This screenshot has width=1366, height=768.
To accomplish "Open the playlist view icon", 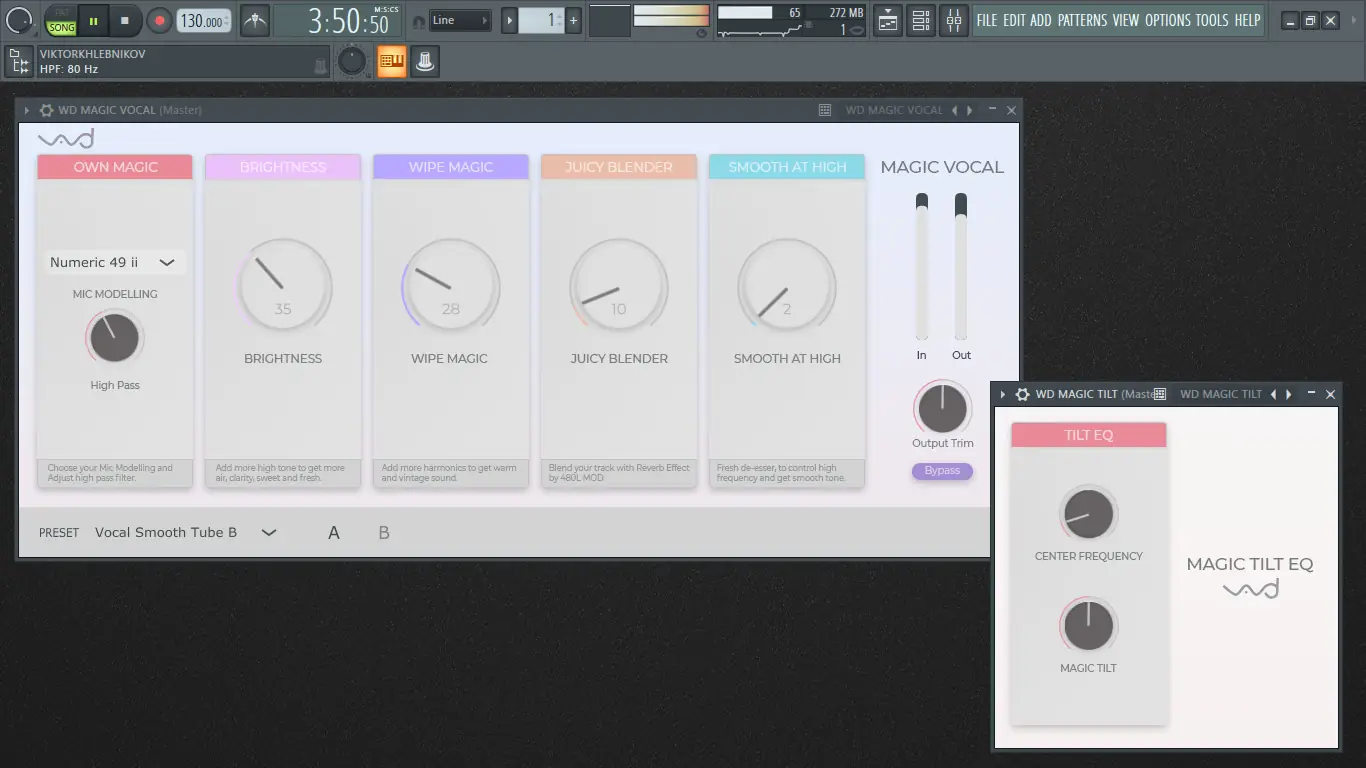I will [x=888, y=20].
